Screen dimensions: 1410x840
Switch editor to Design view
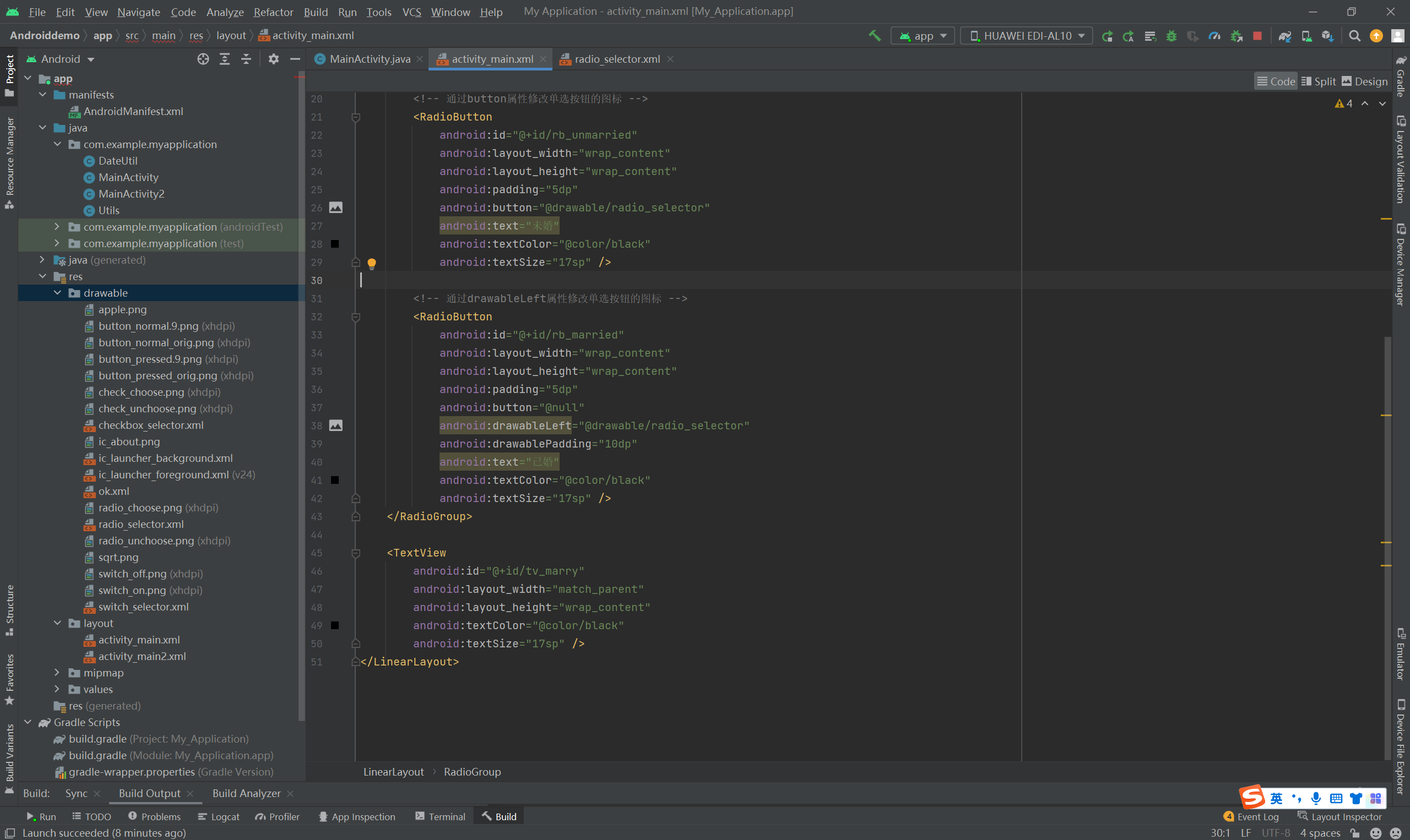click(x=1365, y=81)
